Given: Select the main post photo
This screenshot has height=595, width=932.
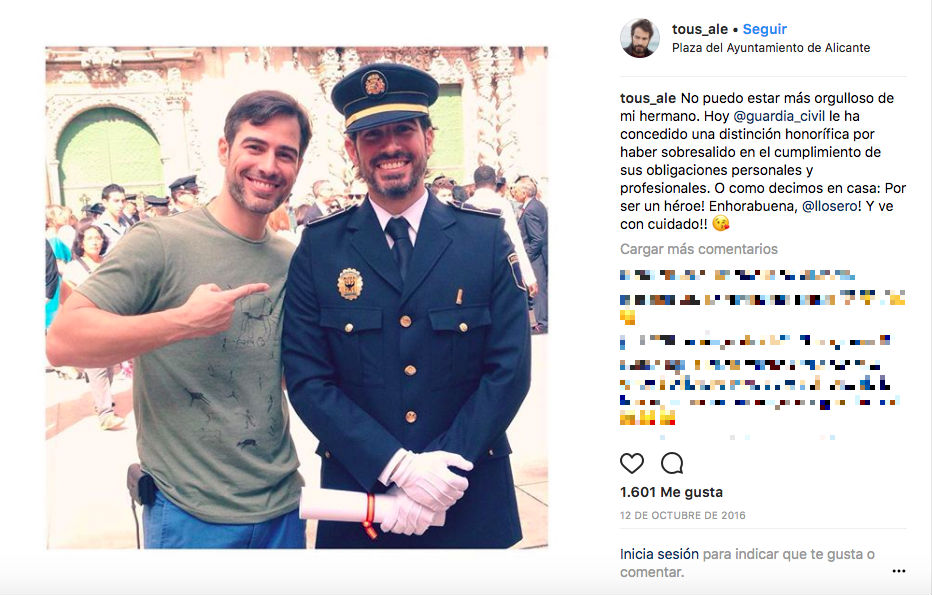Looking at the screenshot, I should [x=297, y=297].
